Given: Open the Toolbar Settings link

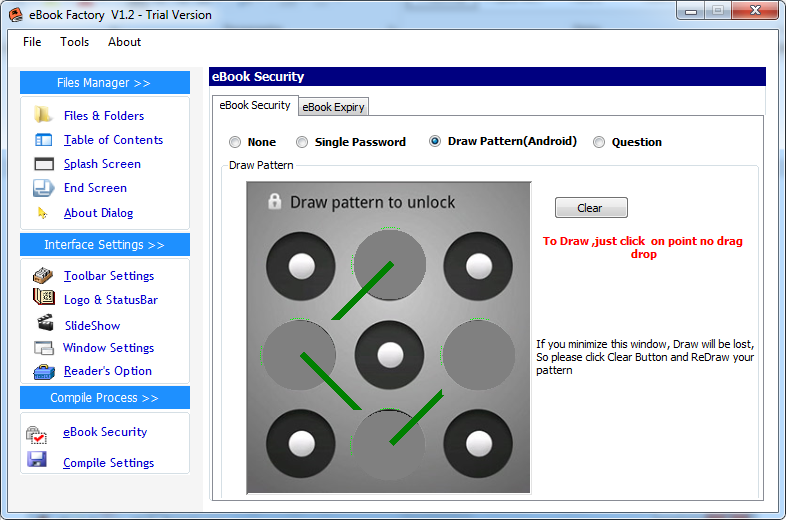Looking at the screenshot, I should coord(109,276).
